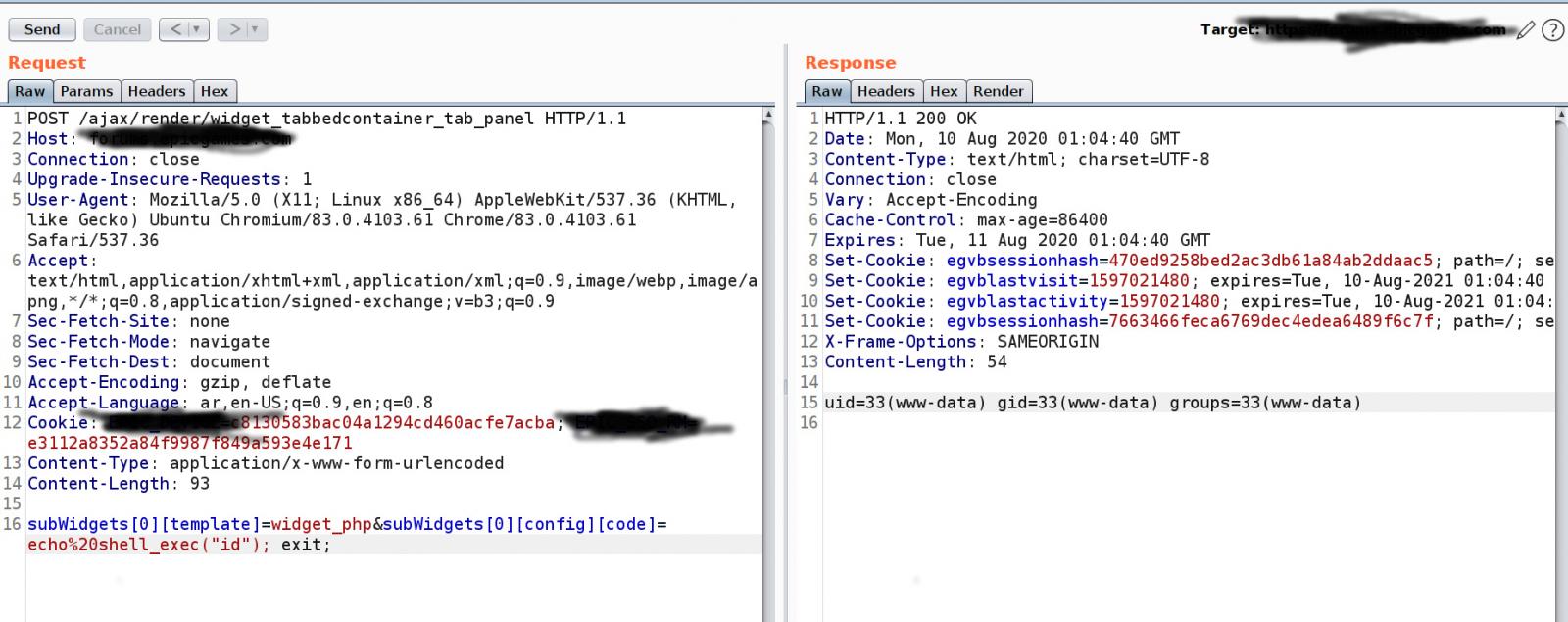Click the 'X-Frame-Options: SAMEORIGIN' header
The image size is (1568, 622).
[x=961, y=342]
